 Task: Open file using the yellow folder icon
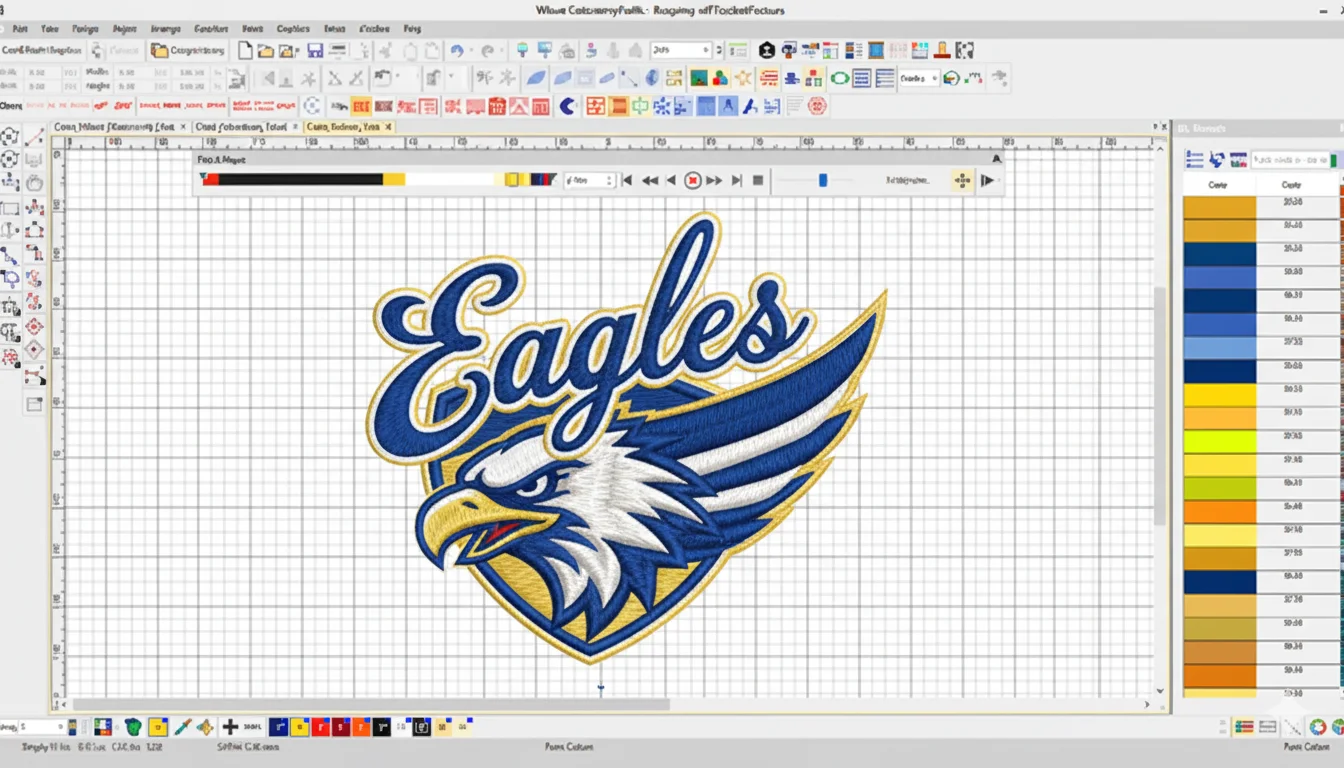tap(266, 50)
